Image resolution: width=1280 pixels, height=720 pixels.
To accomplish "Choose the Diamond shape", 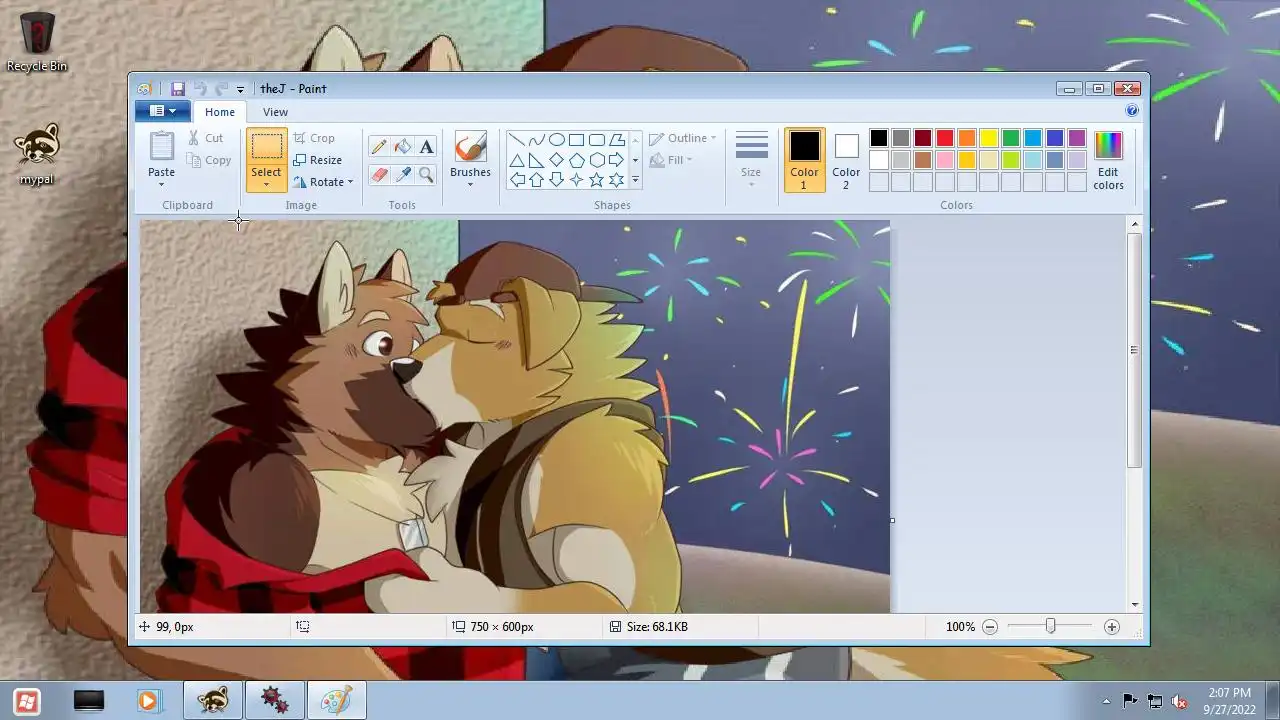I will pos(557,160).
